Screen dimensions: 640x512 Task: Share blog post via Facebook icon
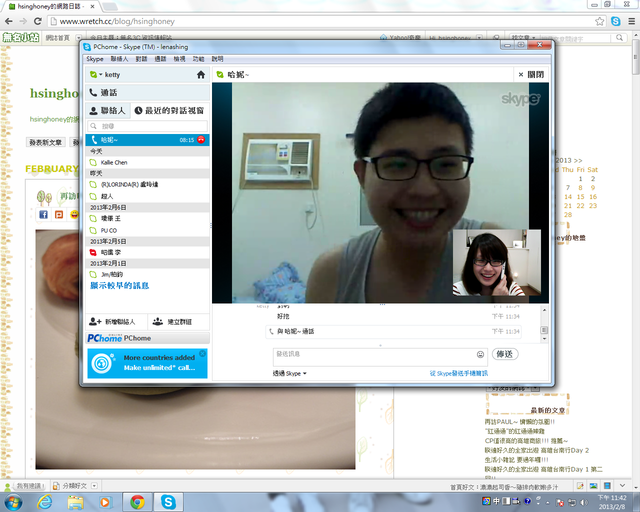43,214
